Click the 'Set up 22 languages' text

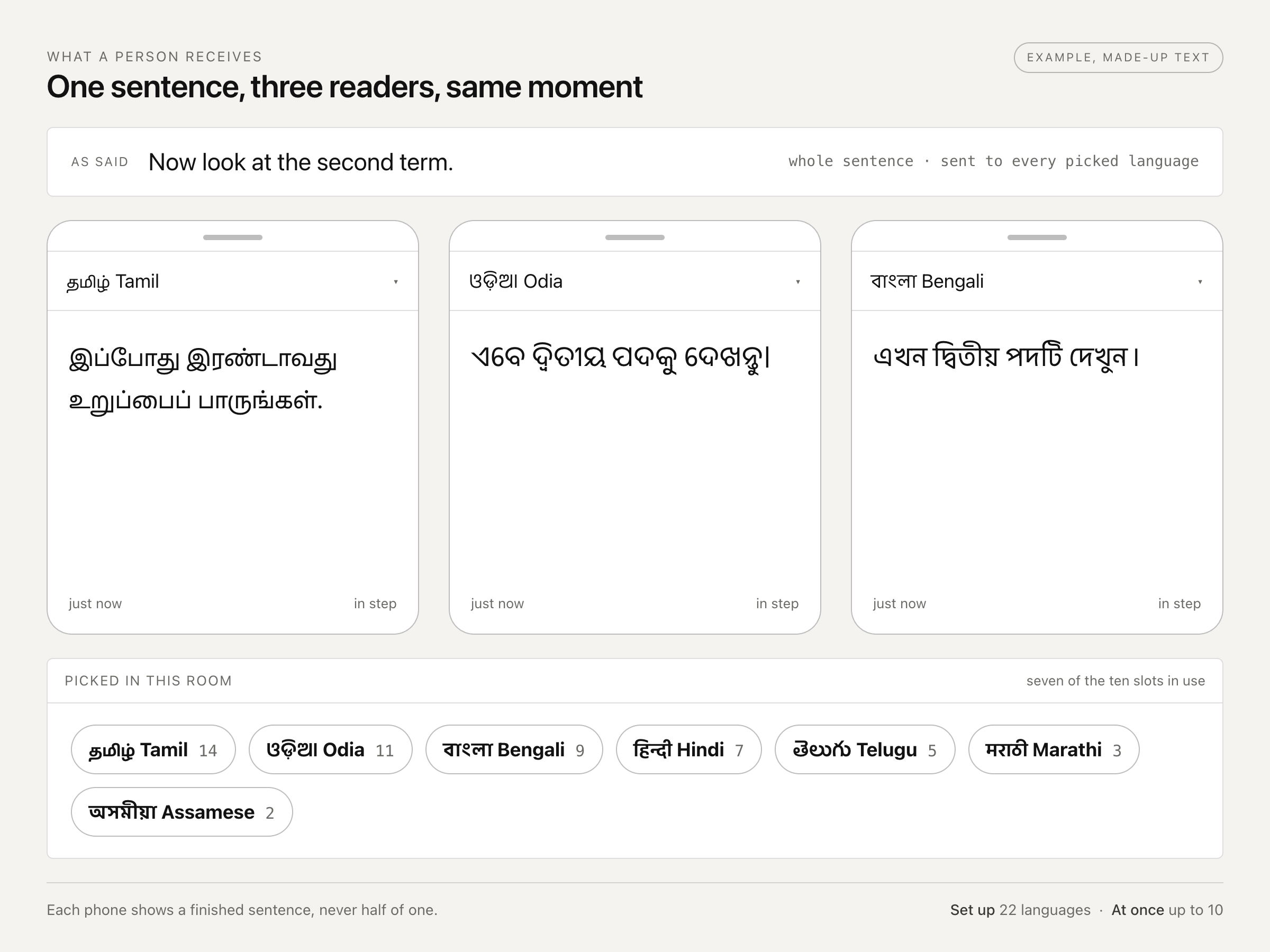1020,910
